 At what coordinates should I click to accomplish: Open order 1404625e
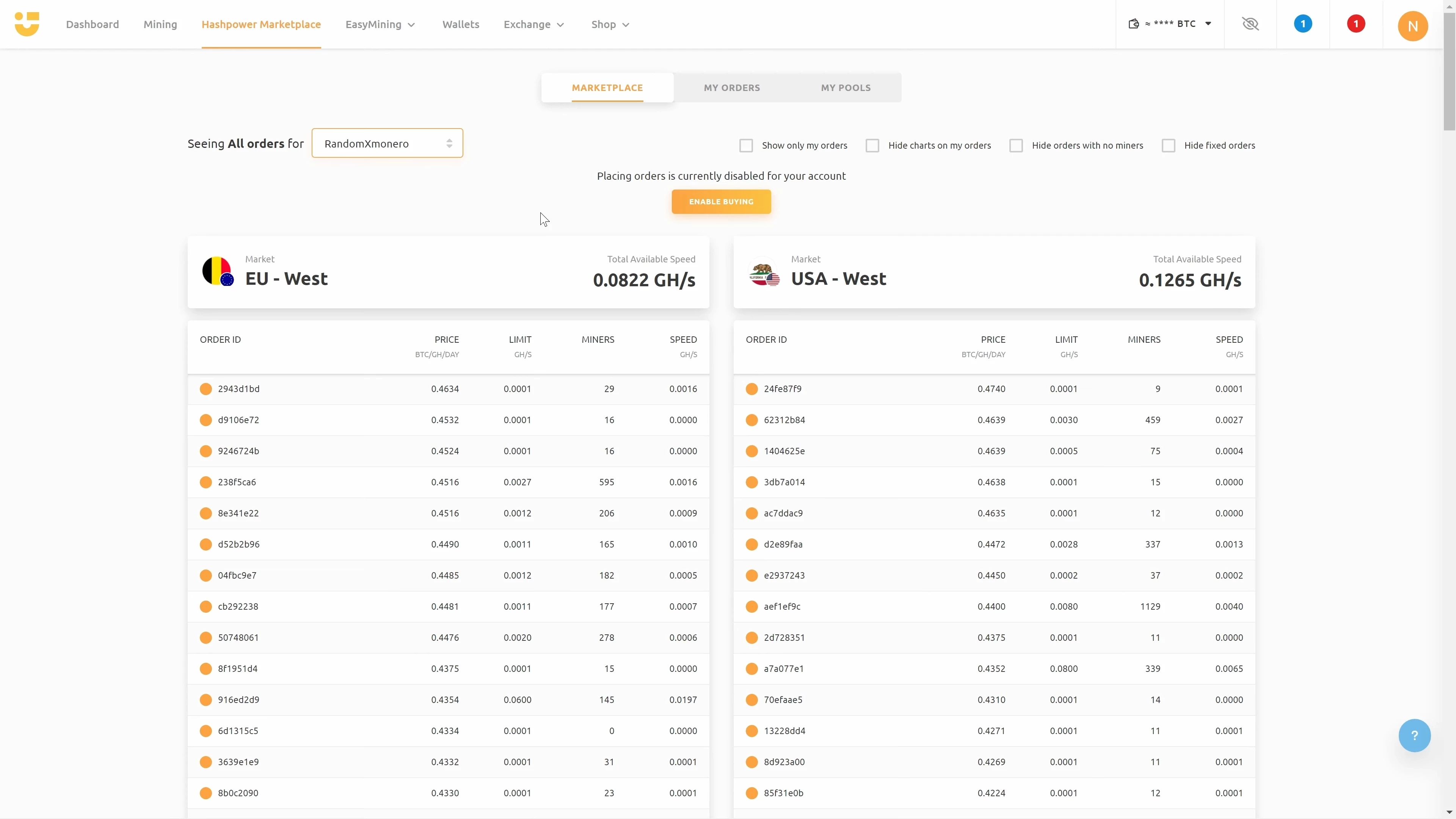994,451
